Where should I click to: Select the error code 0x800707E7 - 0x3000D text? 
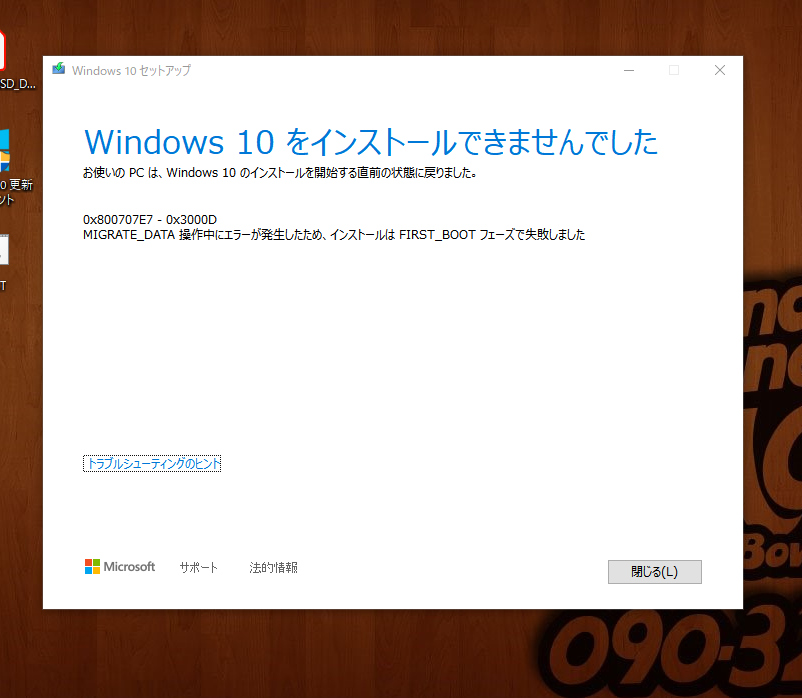[x=150, y=220]
